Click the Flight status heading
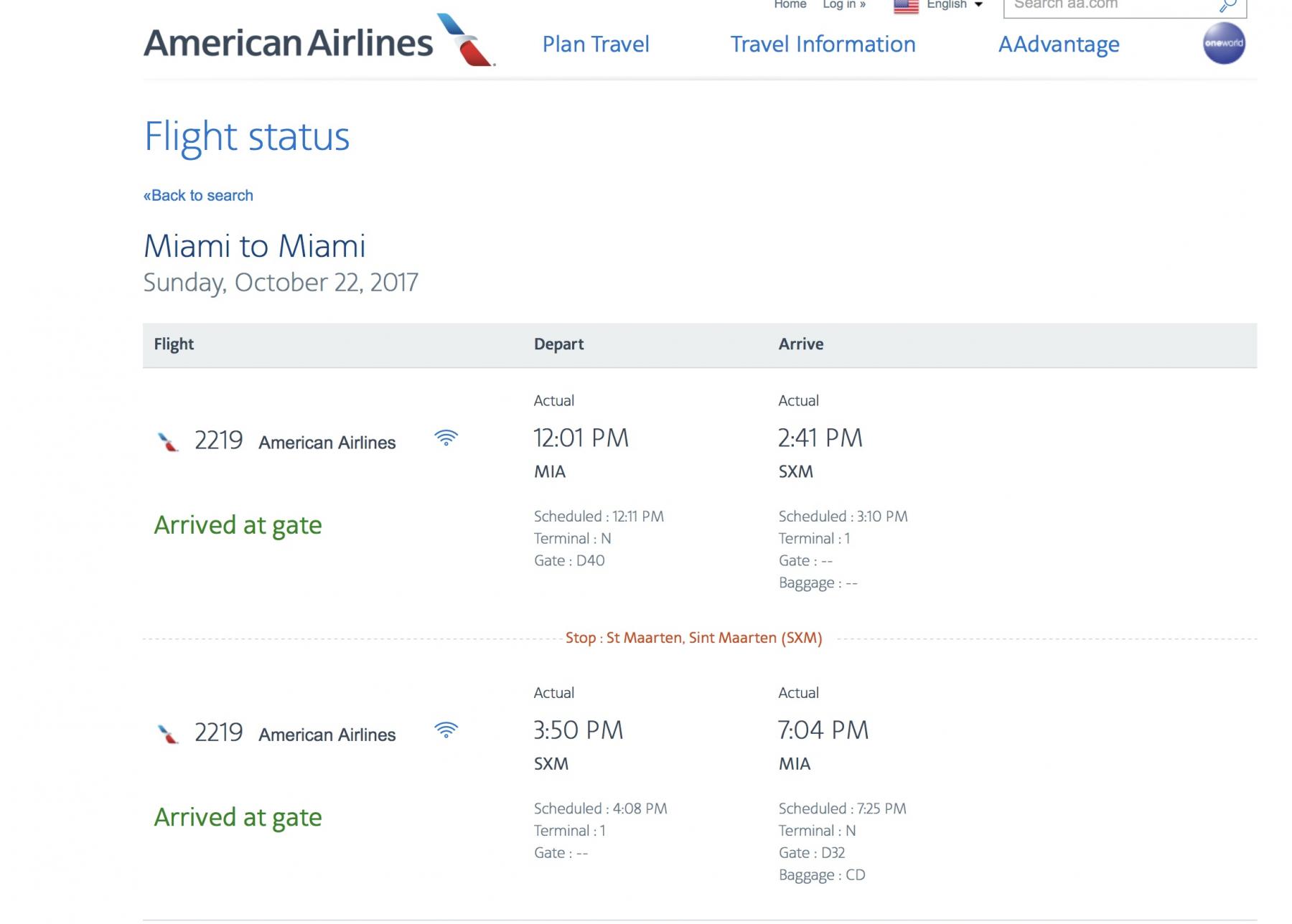 [247, 136]
